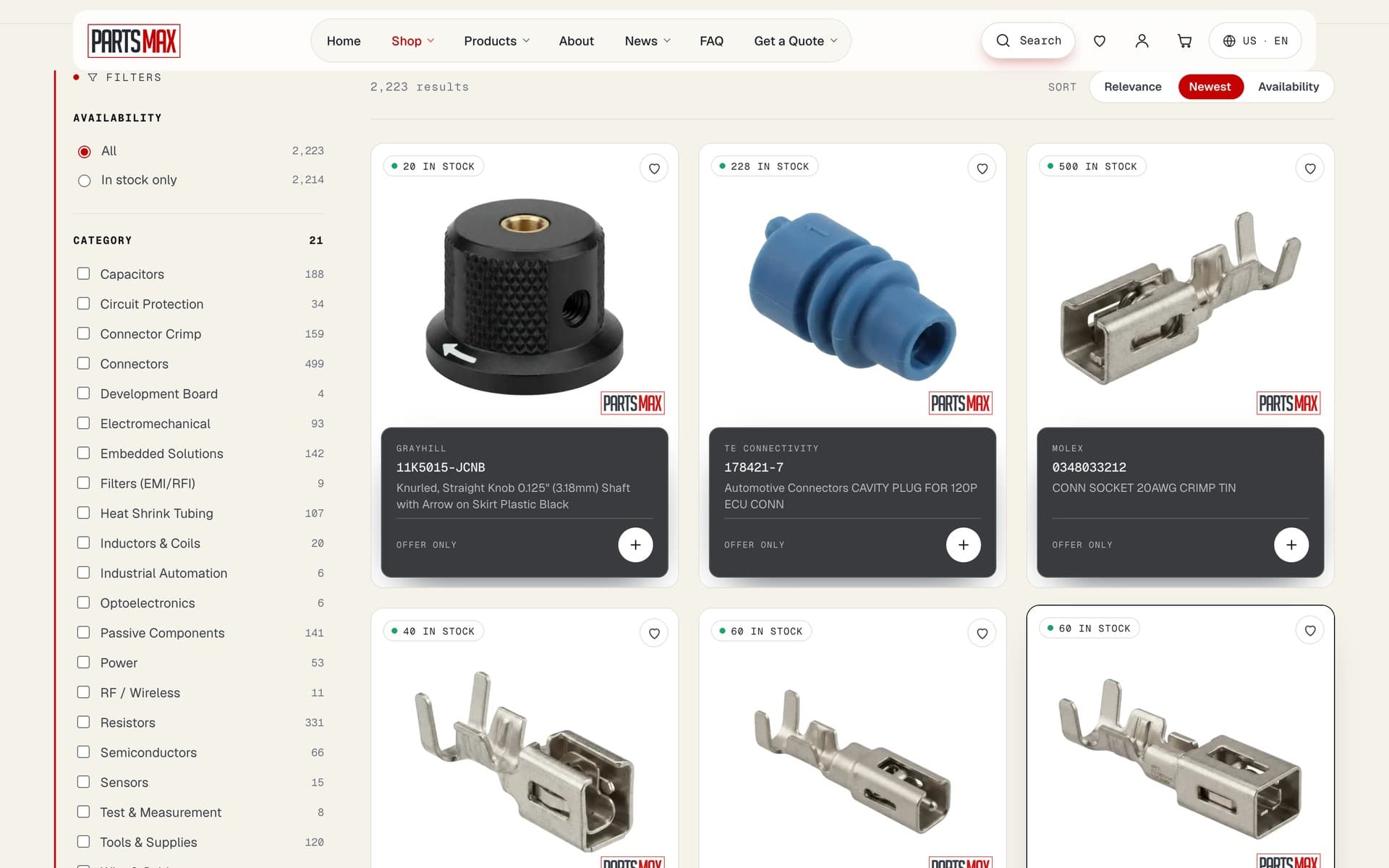
Task: Tick Tools & Supplies checkbox
Action: click(84, 841)
